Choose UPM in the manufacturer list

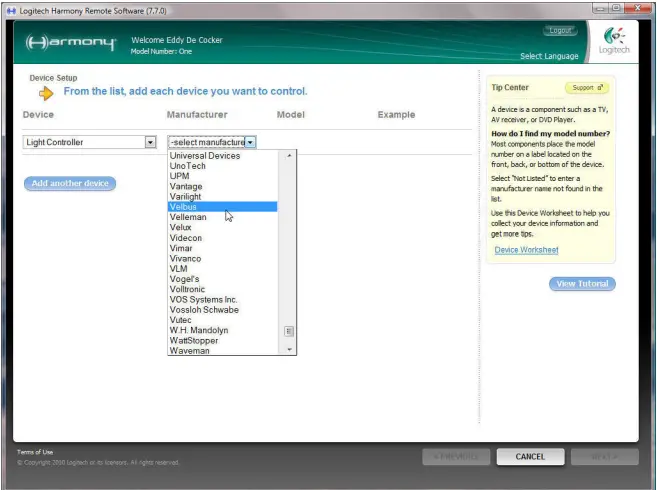point(222,176)
